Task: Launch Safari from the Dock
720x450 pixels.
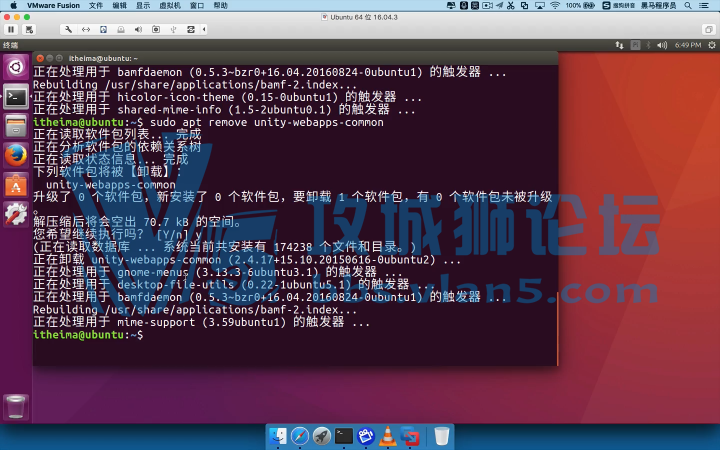Action: tap(300, 436)
